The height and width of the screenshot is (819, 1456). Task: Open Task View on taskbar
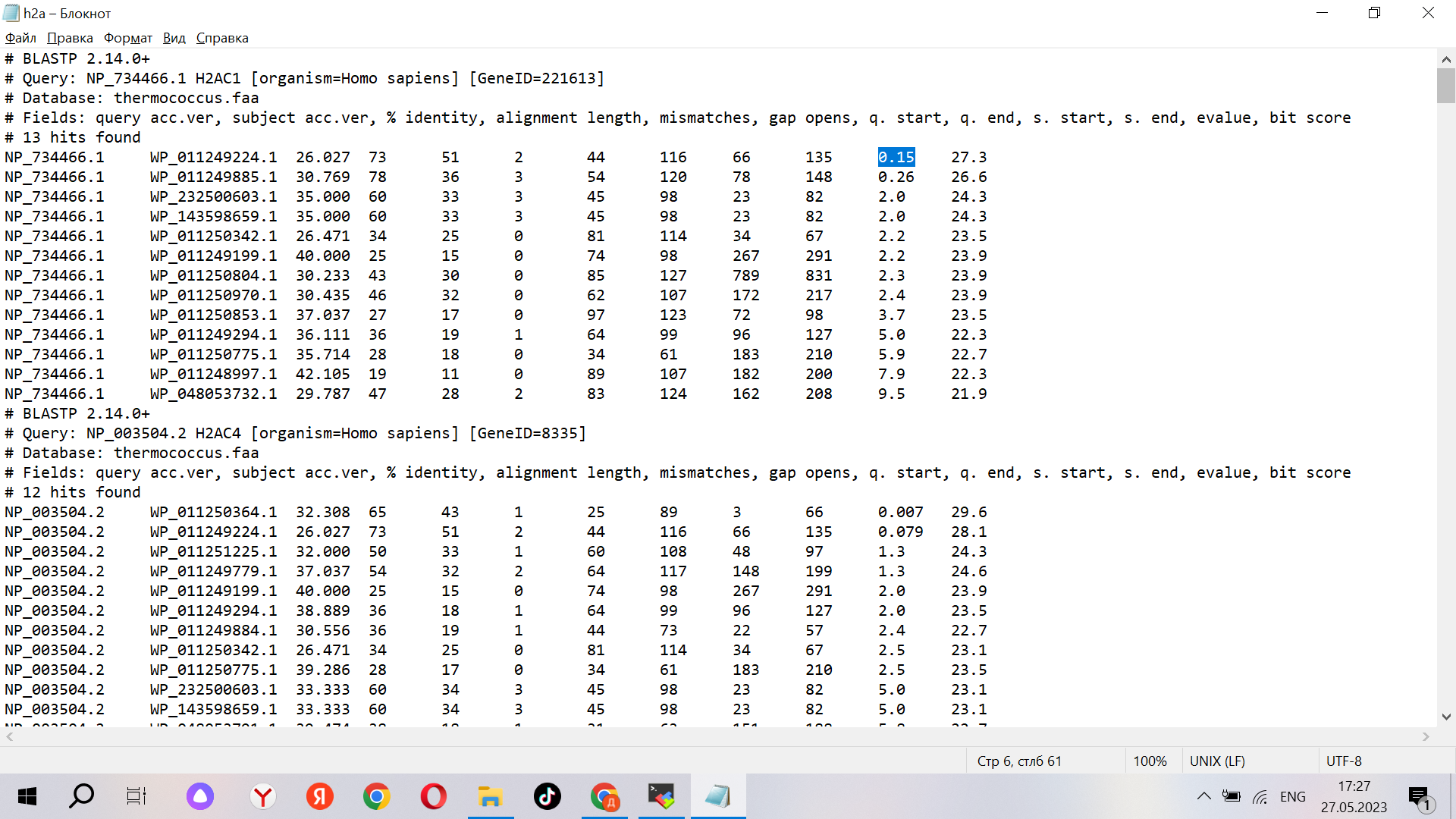[x=136, y=796]
